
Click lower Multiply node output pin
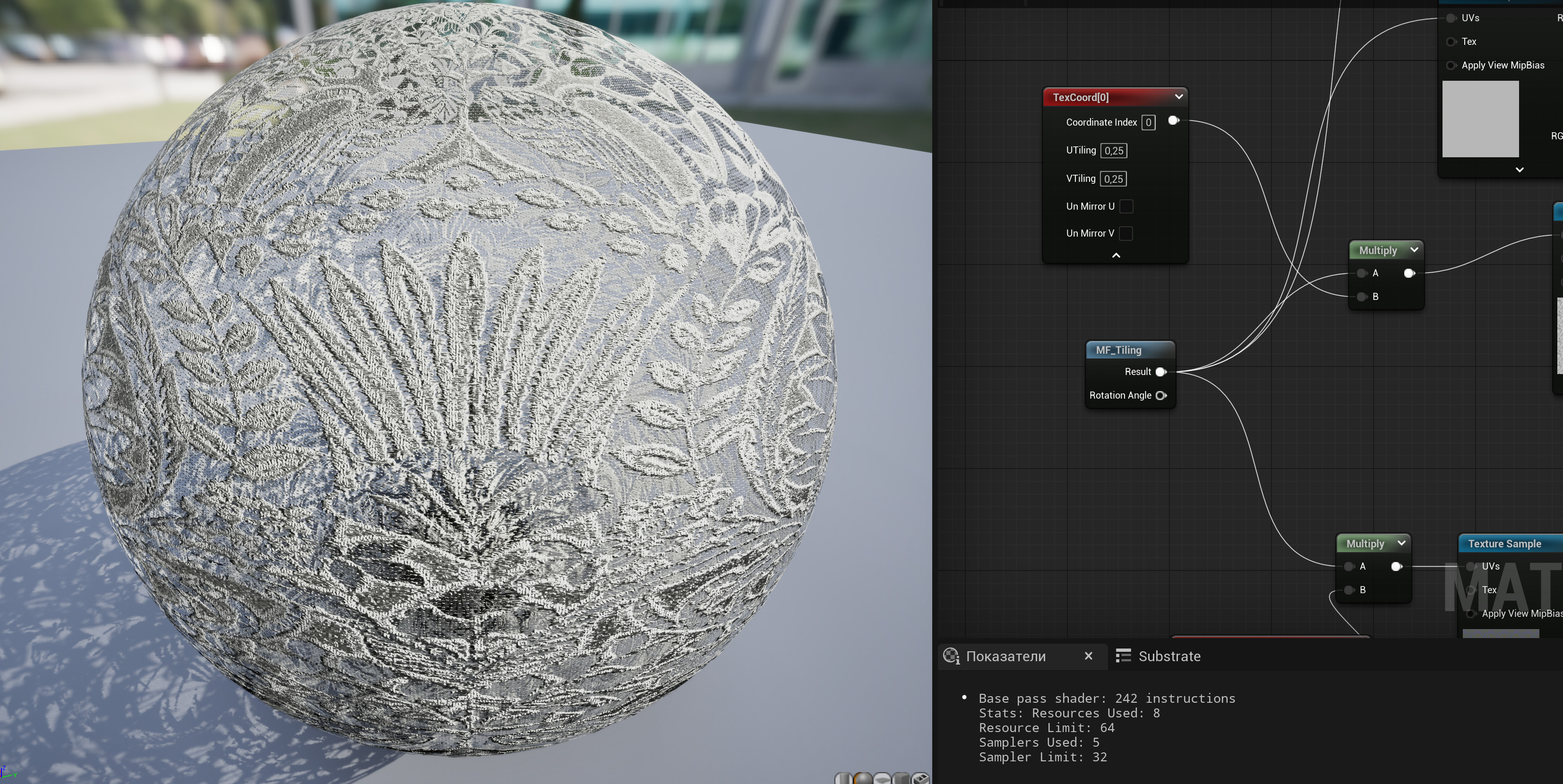[x=1396, y=566]
